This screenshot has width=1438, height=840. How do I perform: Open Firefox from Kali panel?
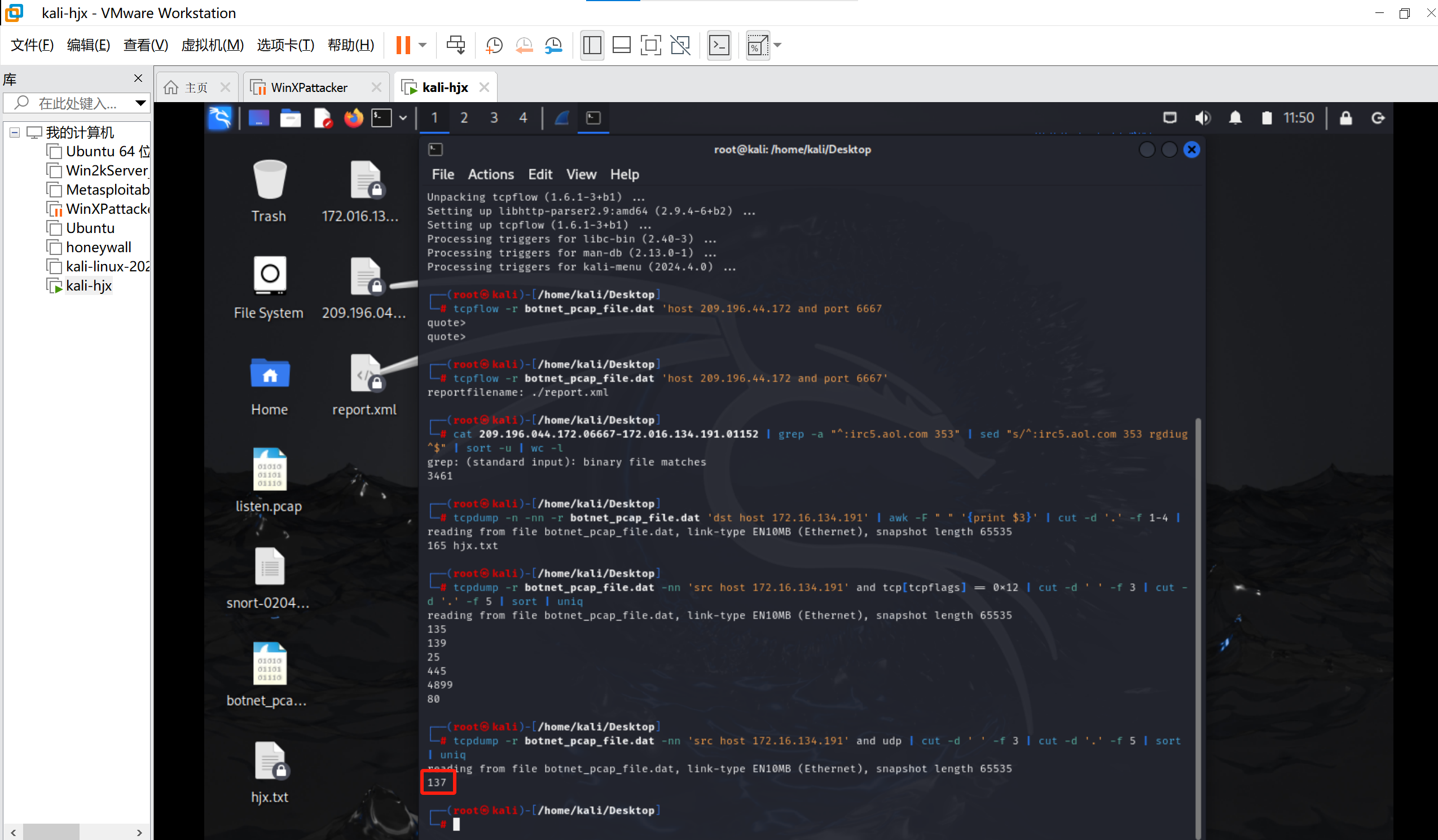(x=353, y=118)
